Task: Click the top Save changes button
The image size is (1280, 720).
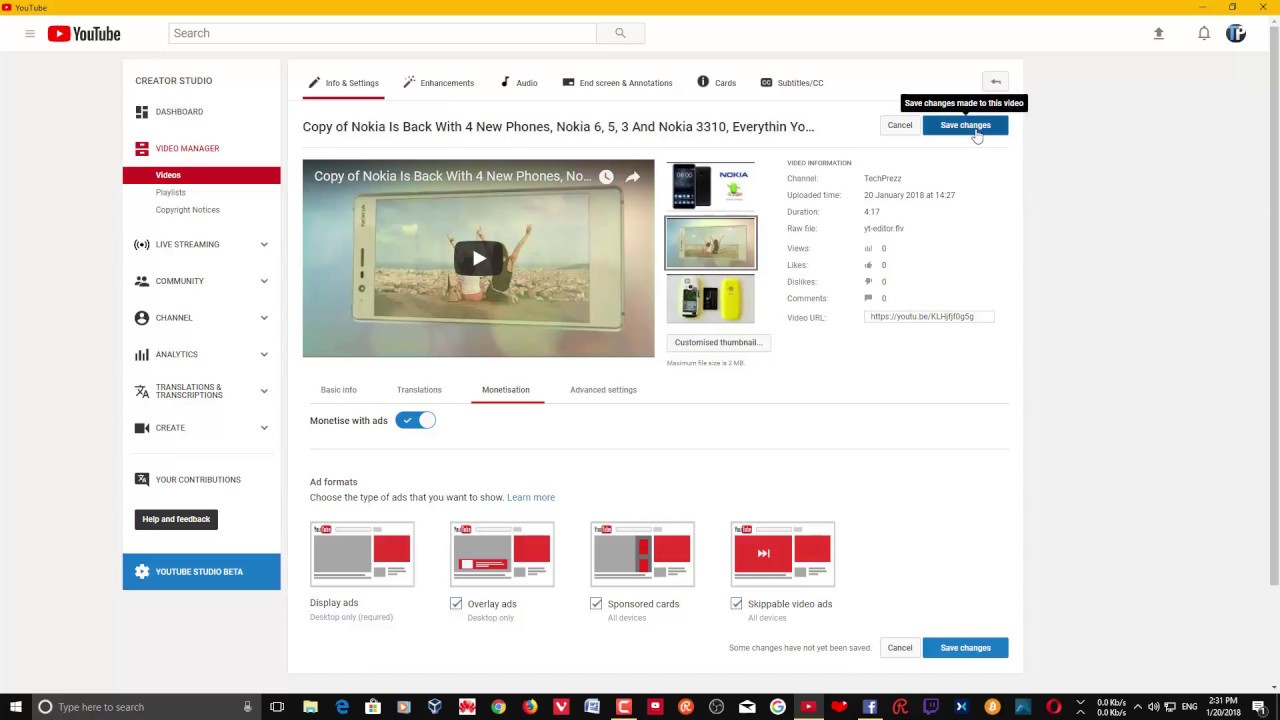Action: coord(965,125)
